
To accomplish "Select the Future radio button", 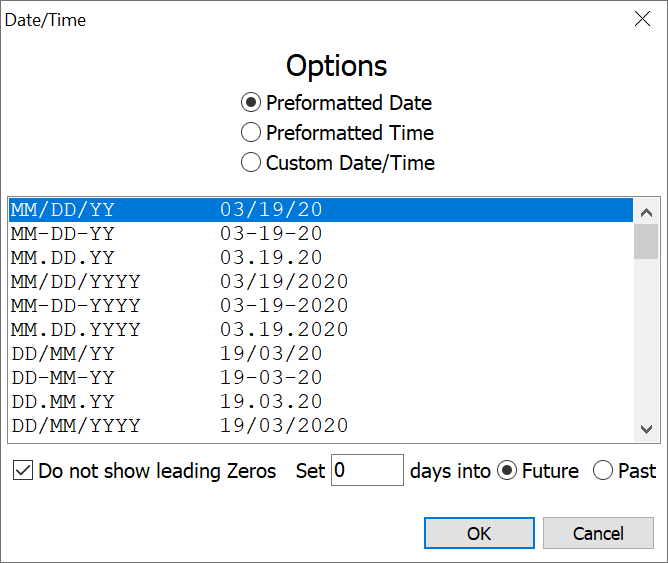I will tap(508, 471).
